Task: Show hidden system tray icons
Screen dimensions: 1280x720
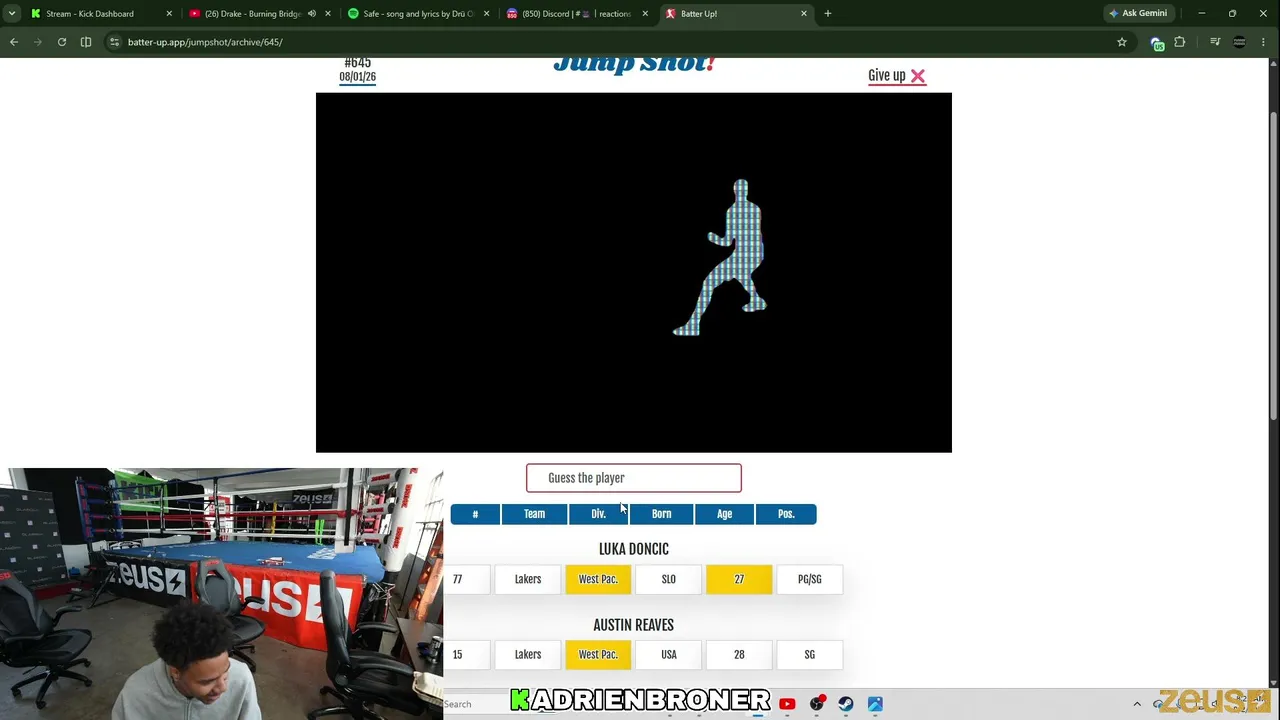Action: (x=1137, y=704)
